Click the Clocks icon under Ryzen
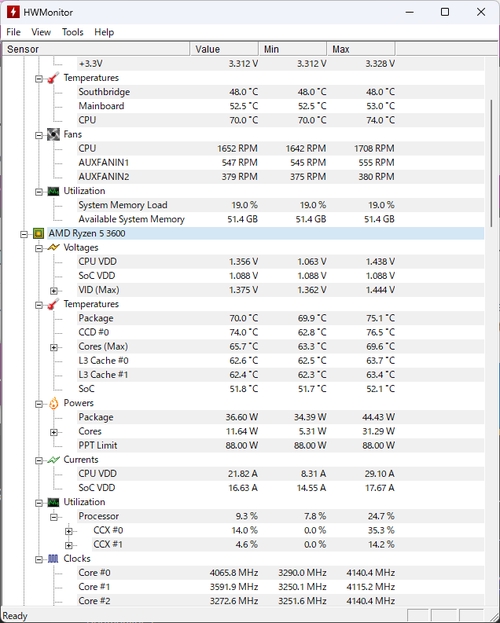This screenshot has width=500, height=623. pyautogui.click(x=53, y=559)
